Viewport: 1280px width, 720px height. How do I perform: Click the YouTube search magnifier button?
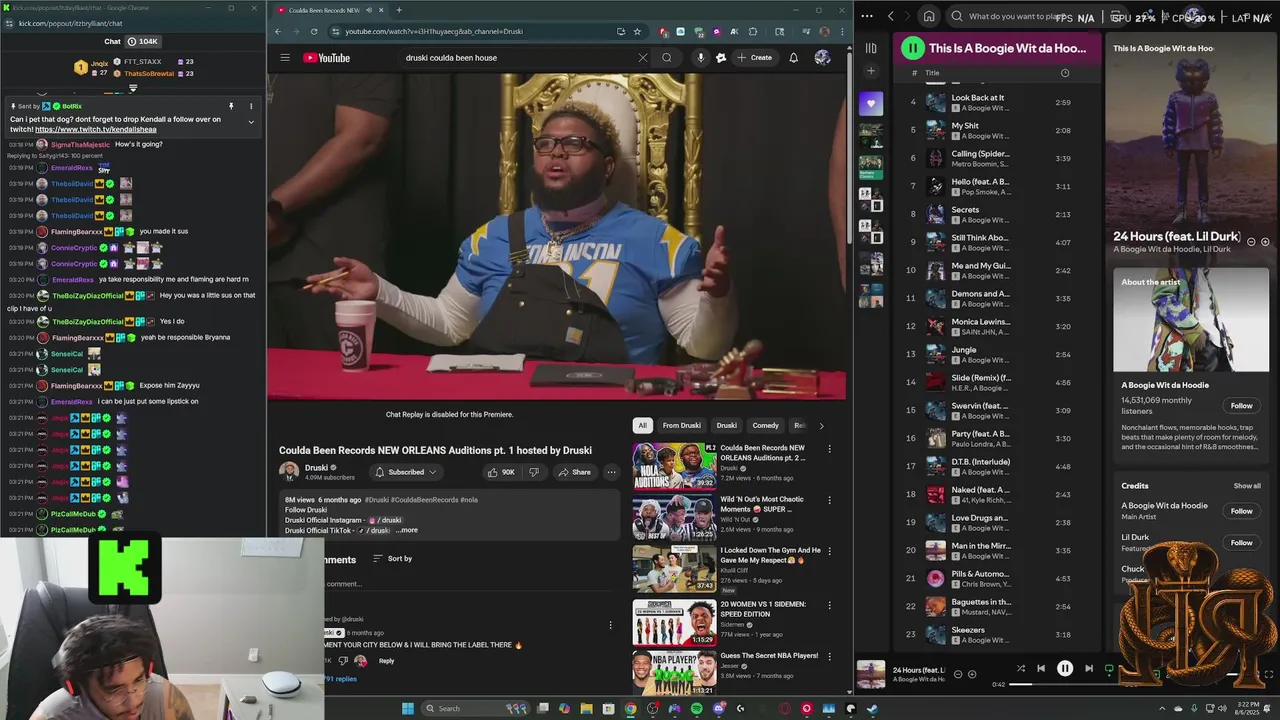coord(667,58)
